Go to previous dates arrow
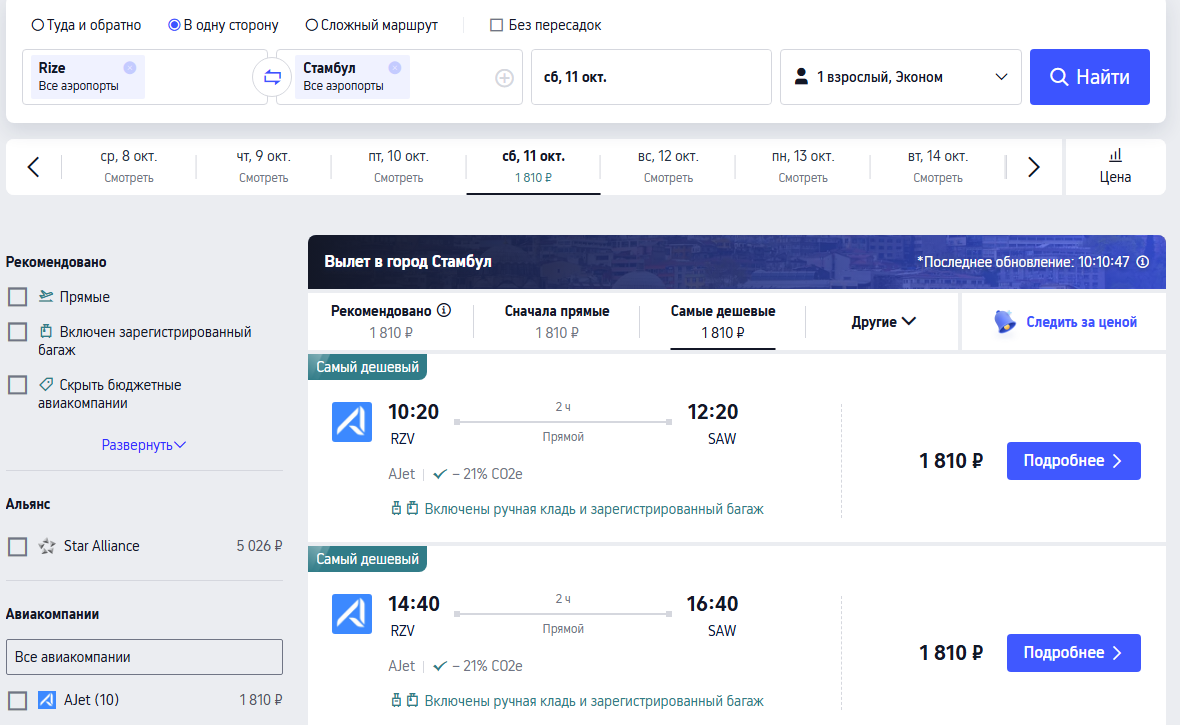The image size is (1180, 725). (33, 166)
